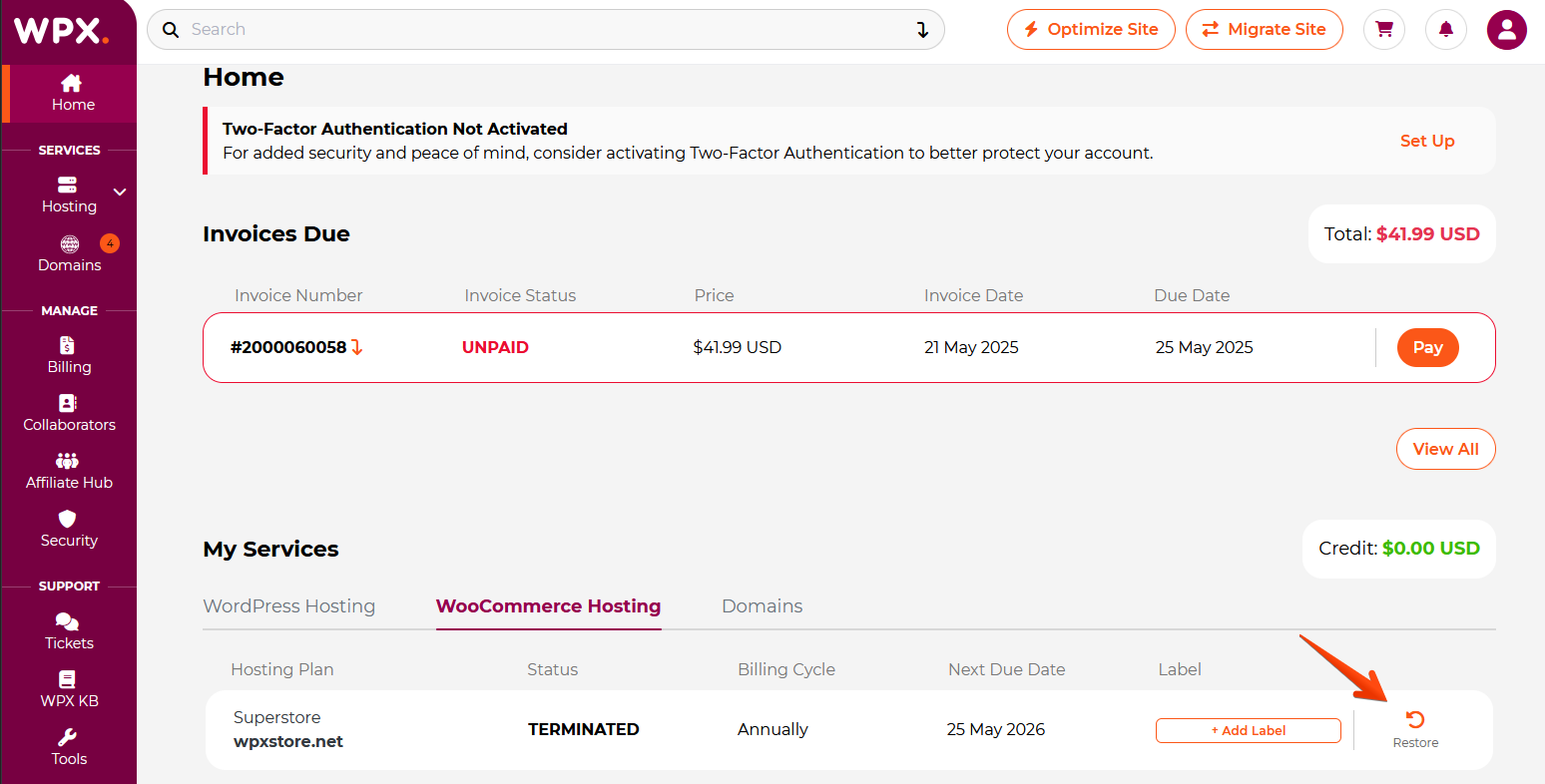
Task: Go to Billing in the sidebar
Action: 69,355
